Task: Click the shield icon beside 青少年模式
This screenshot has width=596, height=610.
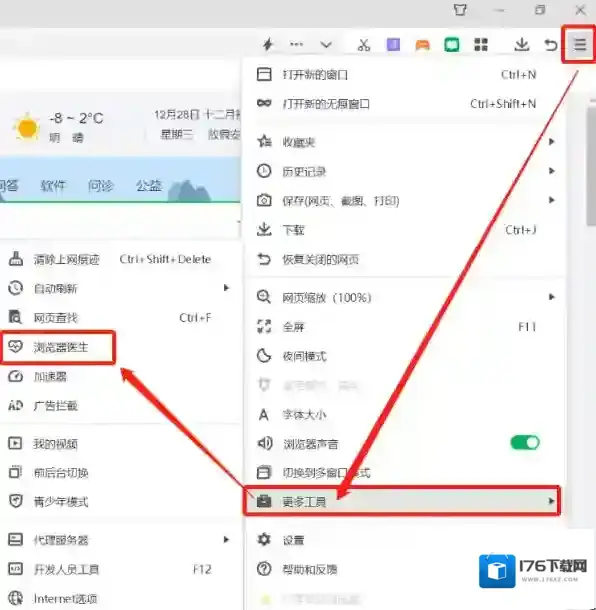Action: [x=16, y=501]
